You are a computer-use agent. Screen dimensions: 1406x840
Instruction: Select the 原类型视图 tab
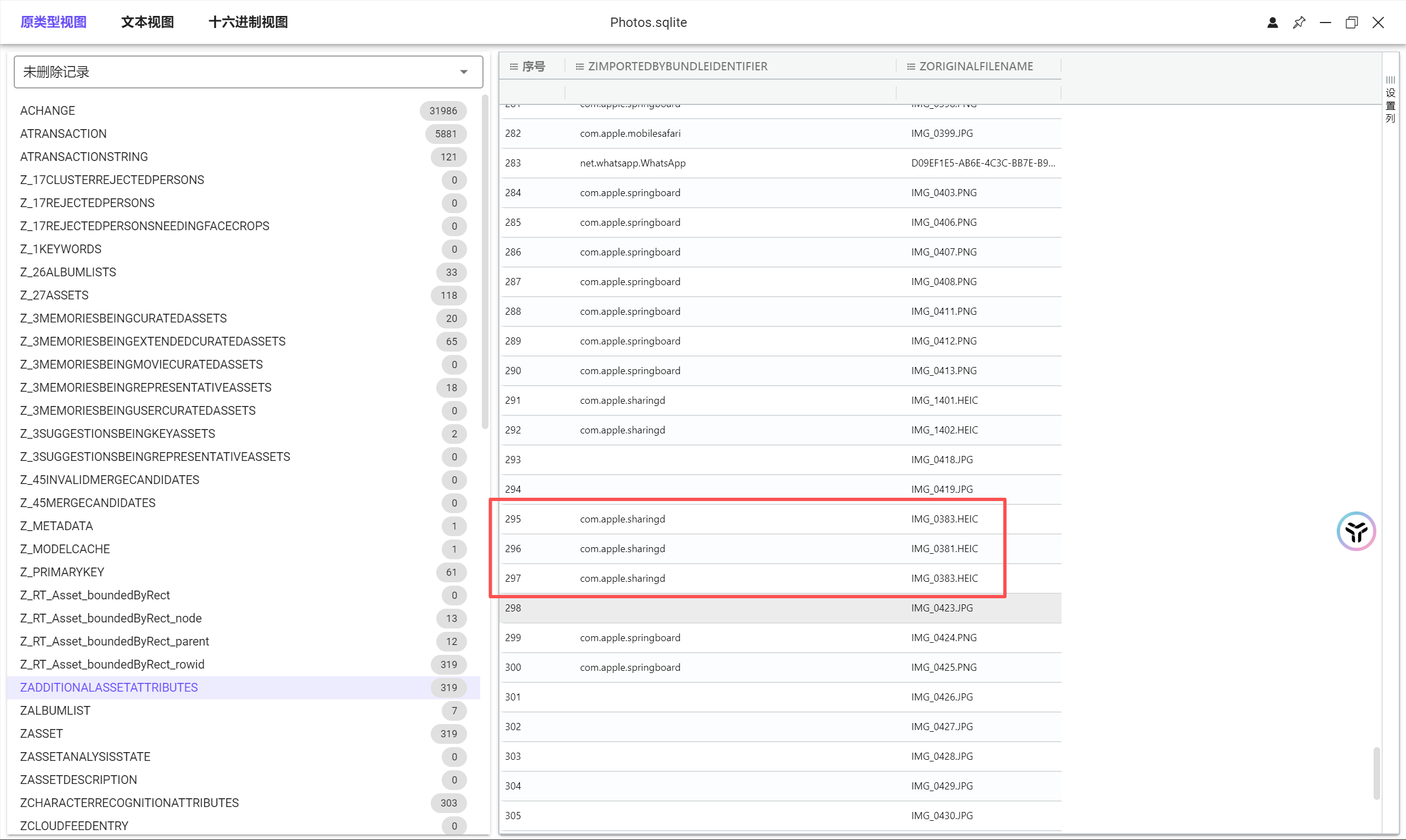pyautogui.click(x=53, y=22)
